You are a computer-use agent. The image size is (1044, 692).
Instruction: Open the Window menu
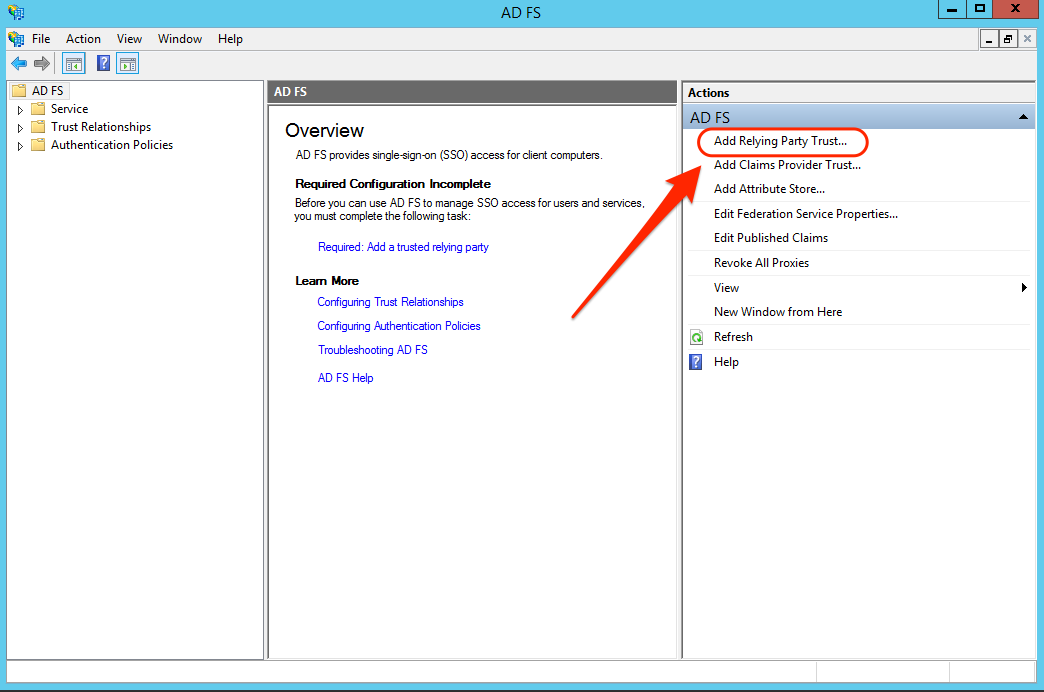pos(180,39)
